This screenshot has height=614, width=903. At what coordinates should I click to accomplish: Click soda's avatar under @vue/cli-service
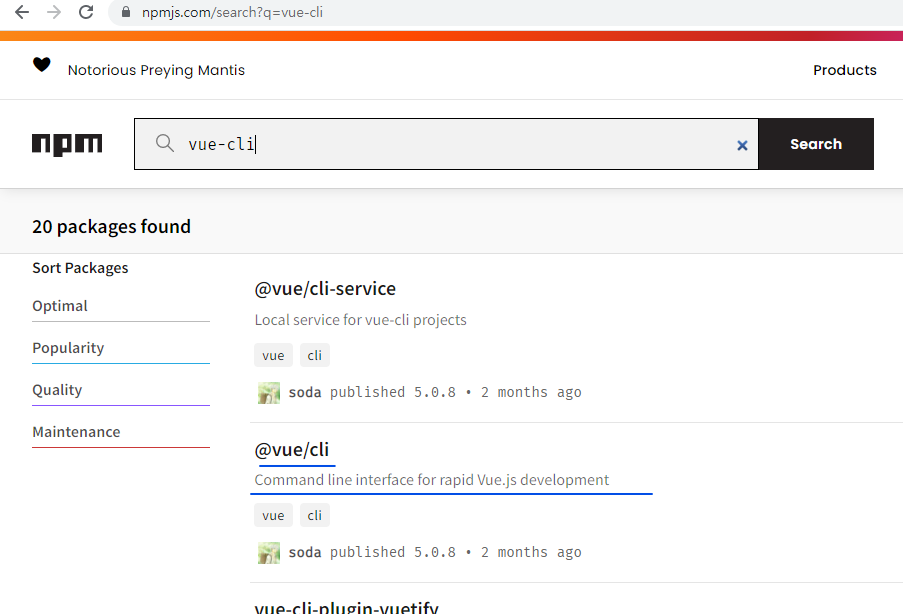[x=269, y=393]
